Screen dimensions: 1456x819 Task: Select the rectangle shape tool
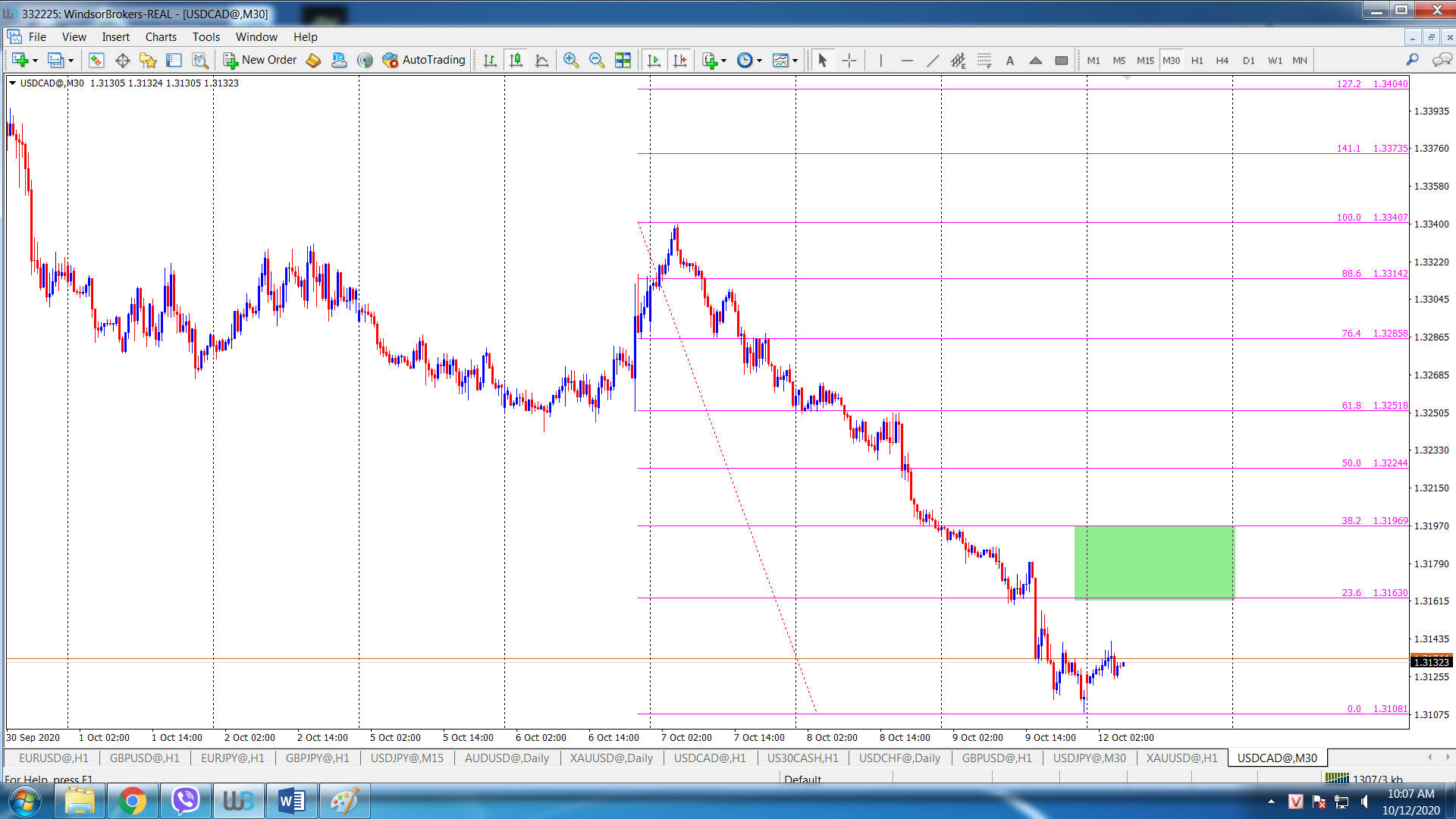point(1062,61)
